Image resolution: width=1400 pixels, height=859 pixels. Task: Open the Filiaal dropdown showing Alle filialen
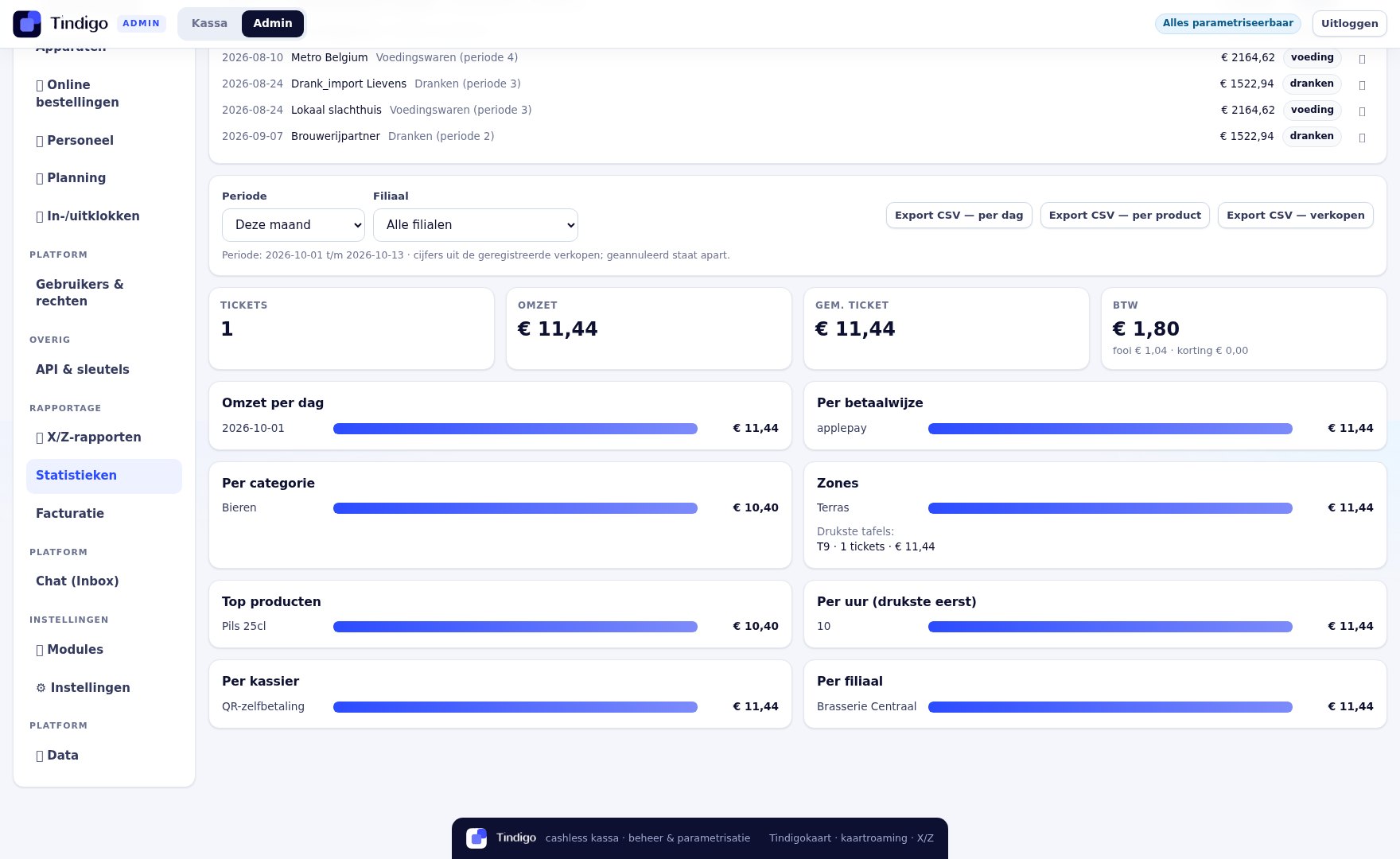click(x=476, y=225)
